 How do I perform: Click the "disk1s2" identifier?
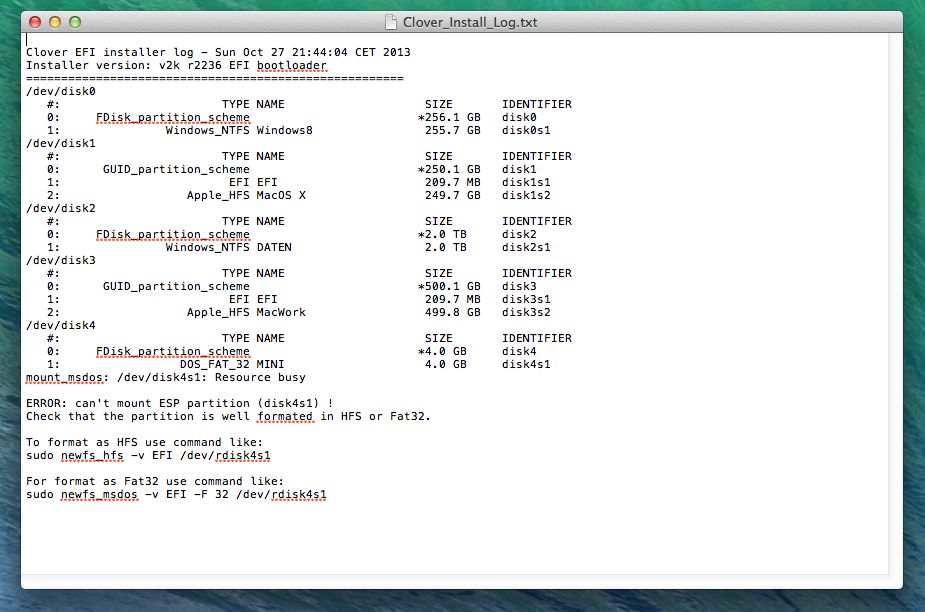[526, 195]
